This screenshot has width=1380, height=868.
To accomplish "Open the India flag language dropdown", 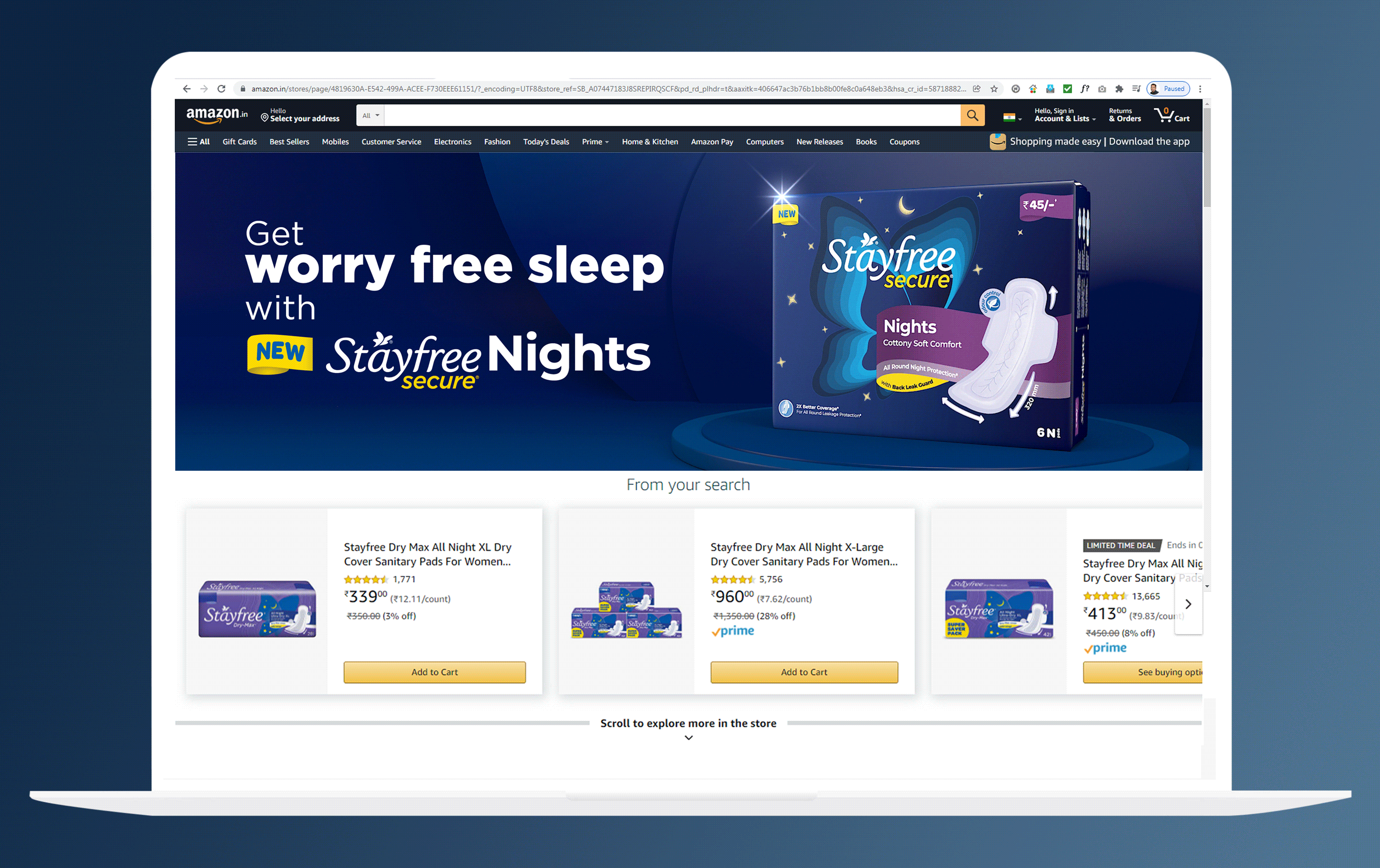I will click(x=1012, y=117).
